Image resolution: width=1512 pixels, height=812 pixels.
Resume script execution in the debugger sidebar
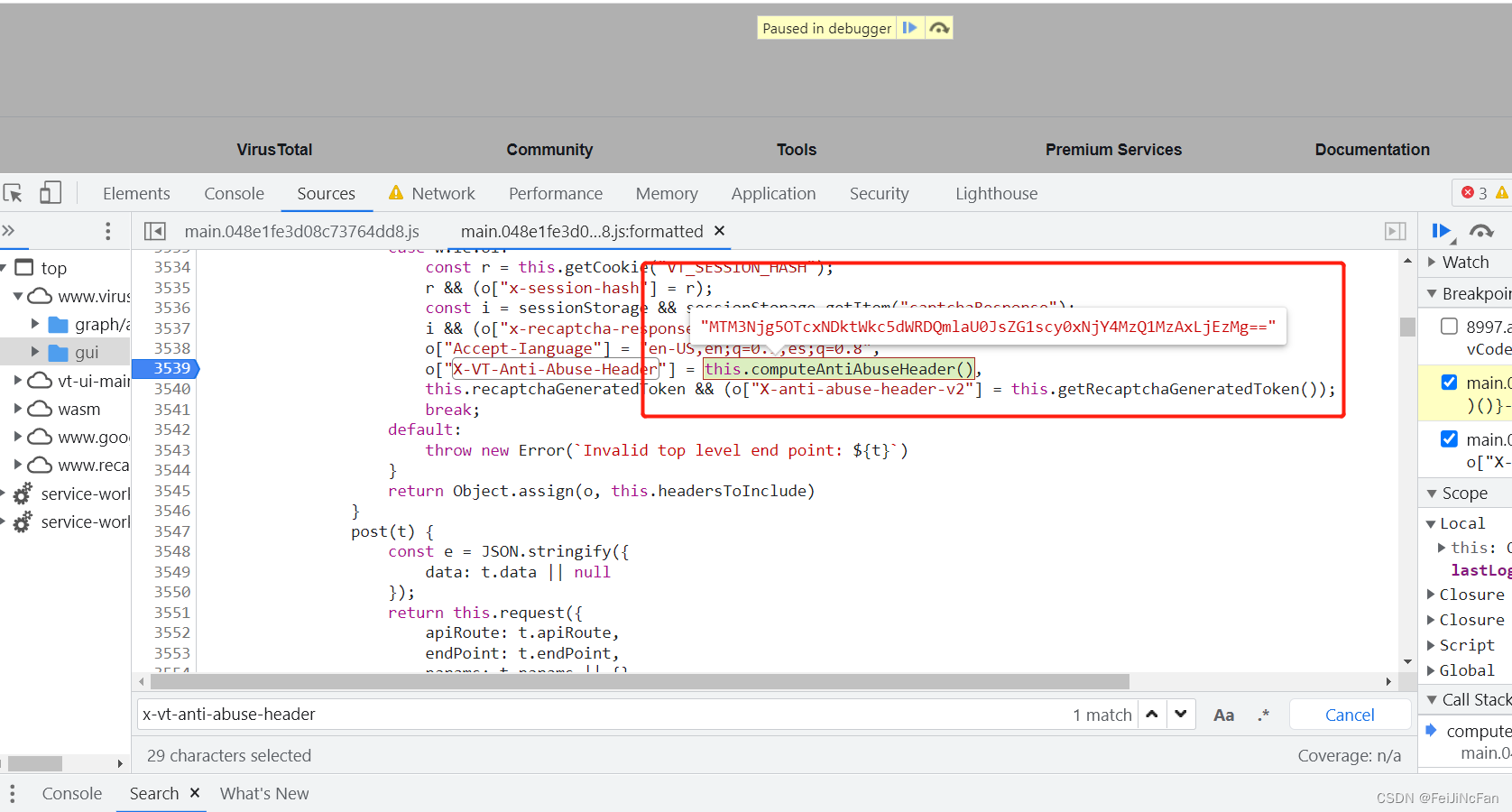(x=1441, y=232)
